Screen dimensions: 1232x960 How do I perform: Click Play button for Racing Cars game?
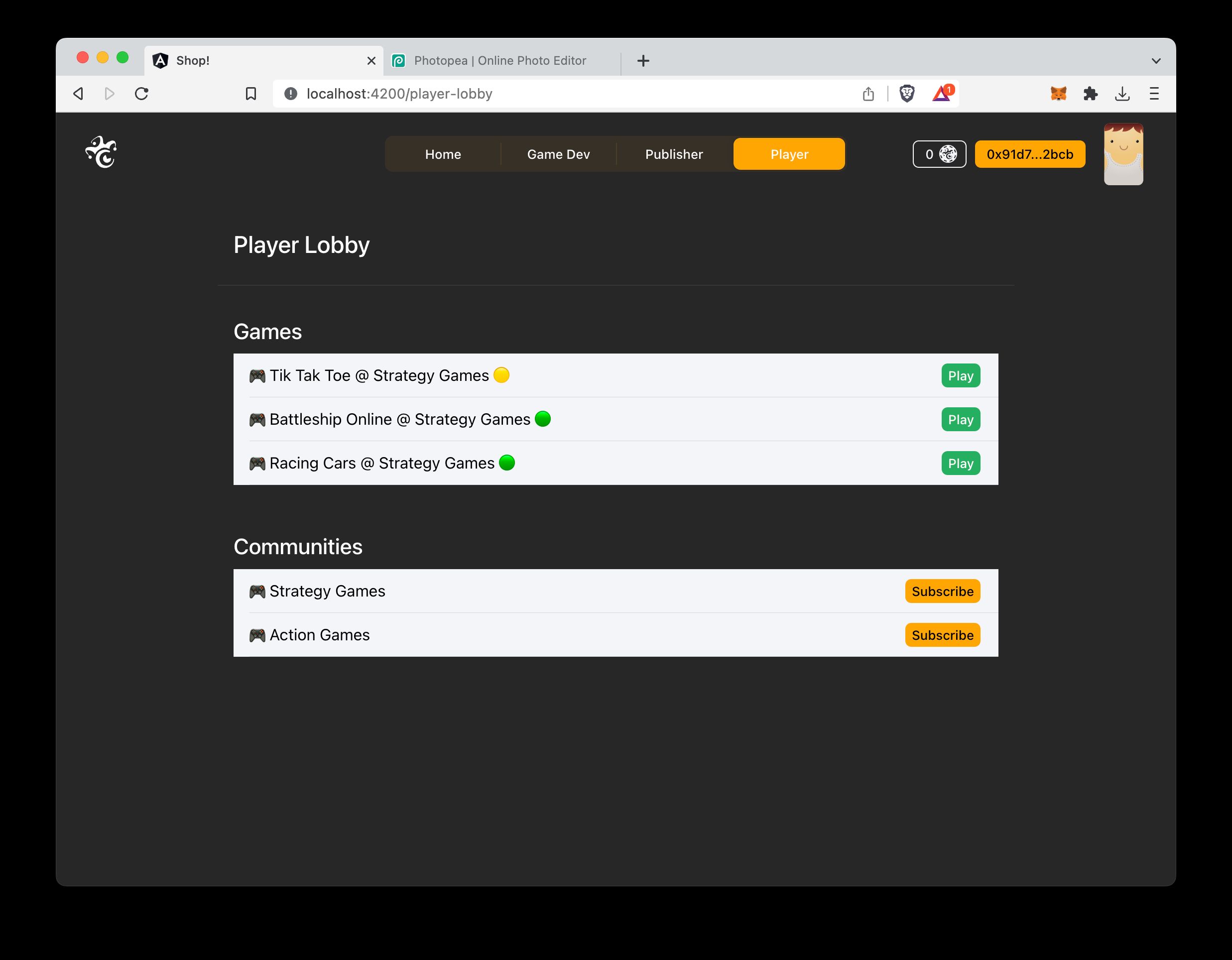point(960,463)
